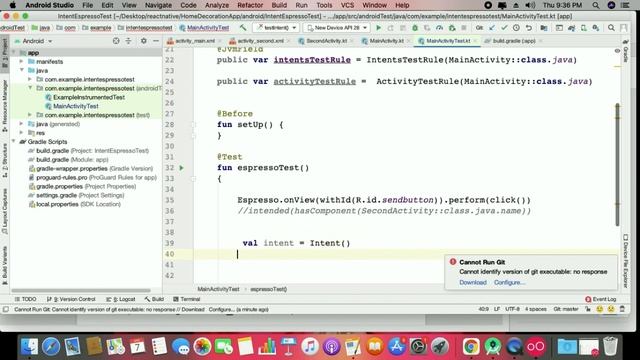640x360 pixels.
Task: Open the New Device API 28 dropdown
Action: tap(337, 28)
